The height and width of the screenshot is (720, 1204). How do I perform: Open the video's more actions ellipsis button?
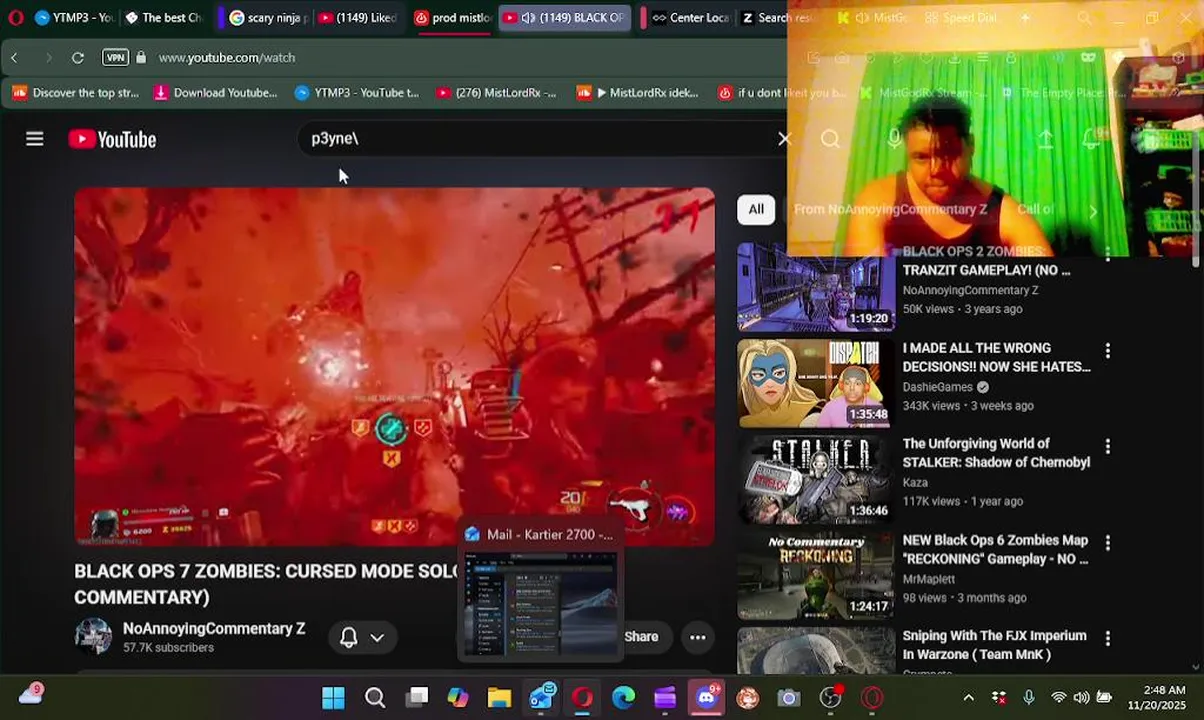point(698,637)
